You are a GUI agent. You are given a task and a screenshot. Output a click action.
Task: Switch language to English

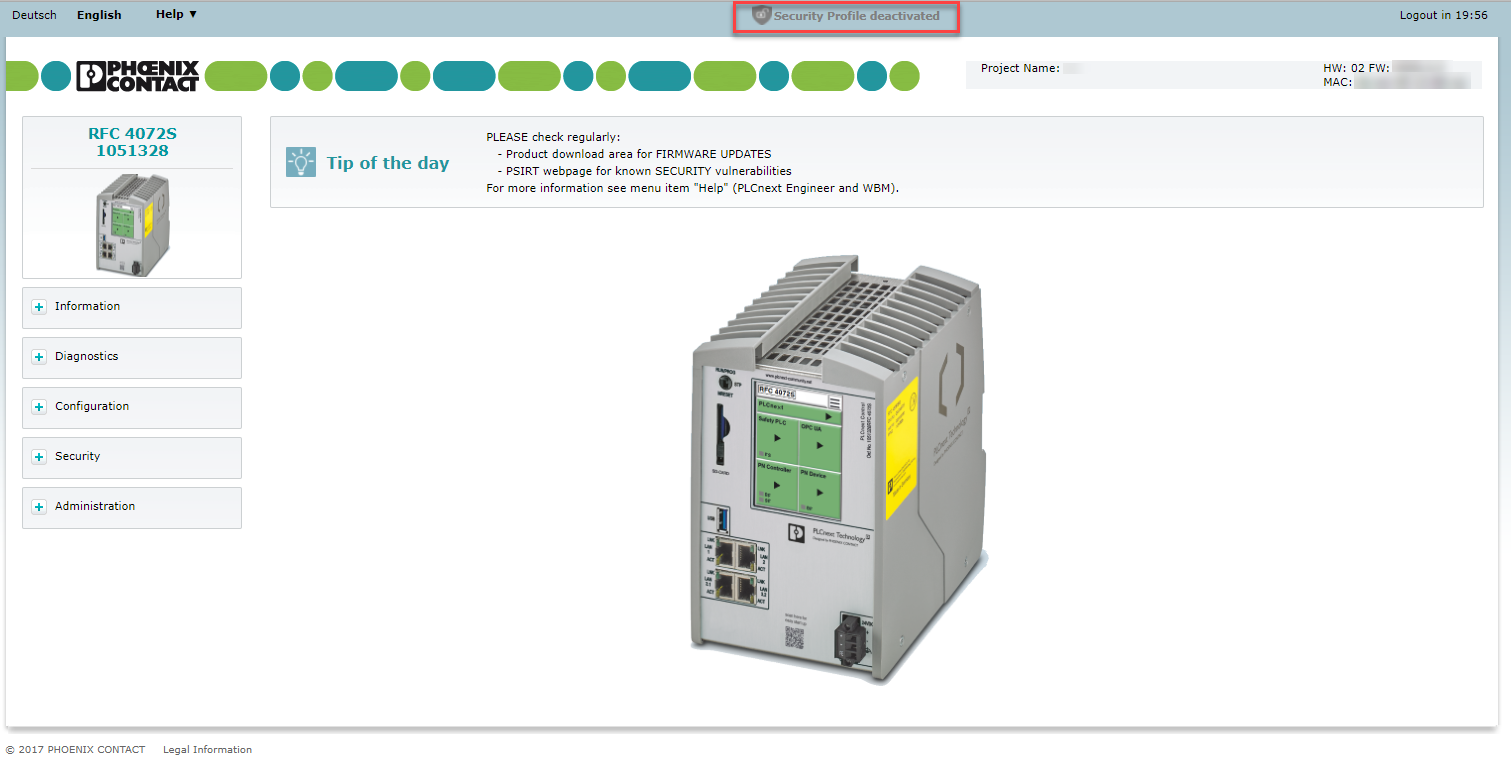point(99,15)
